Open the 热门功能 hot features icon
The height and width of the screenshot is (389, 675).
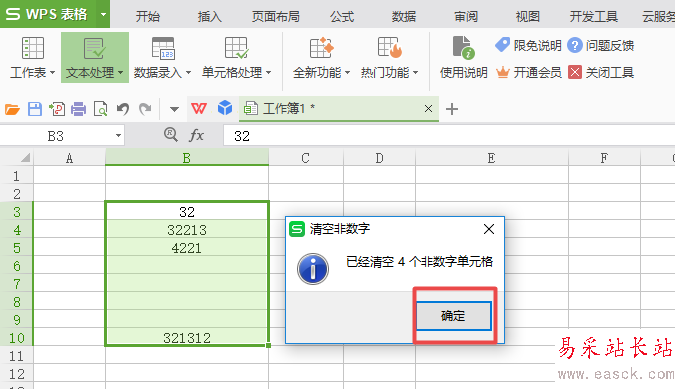click(390, 48)
